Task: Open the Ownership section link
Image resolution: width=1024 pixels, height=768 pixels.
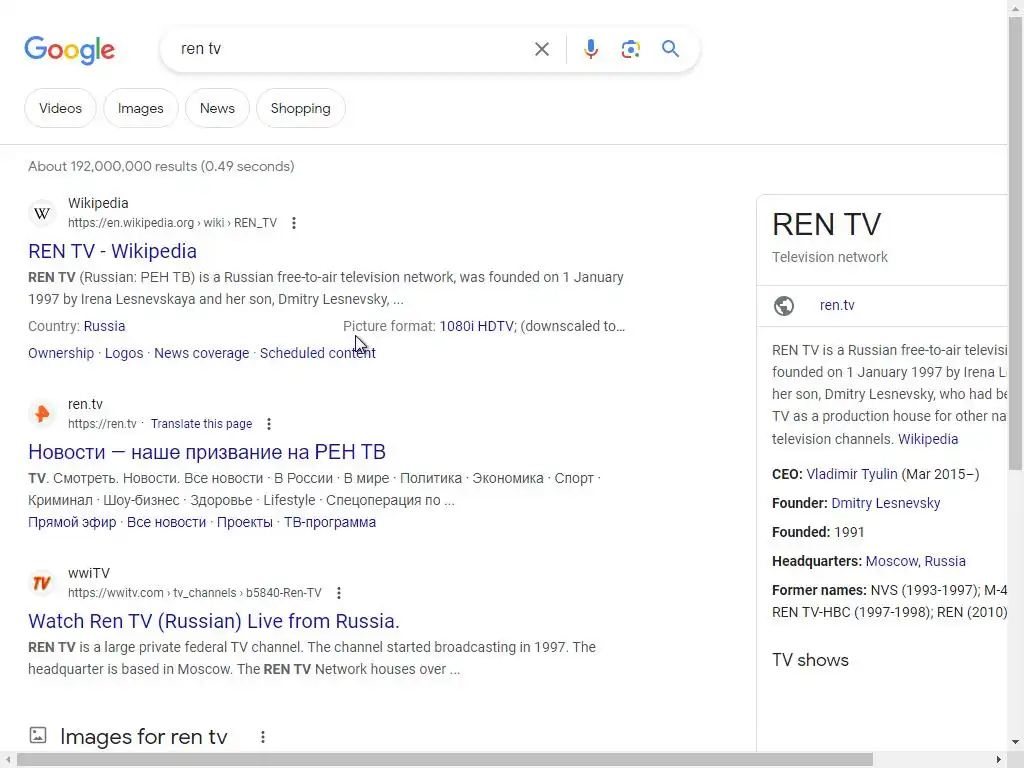Action: pyautogui.click(x=61, y=353)
